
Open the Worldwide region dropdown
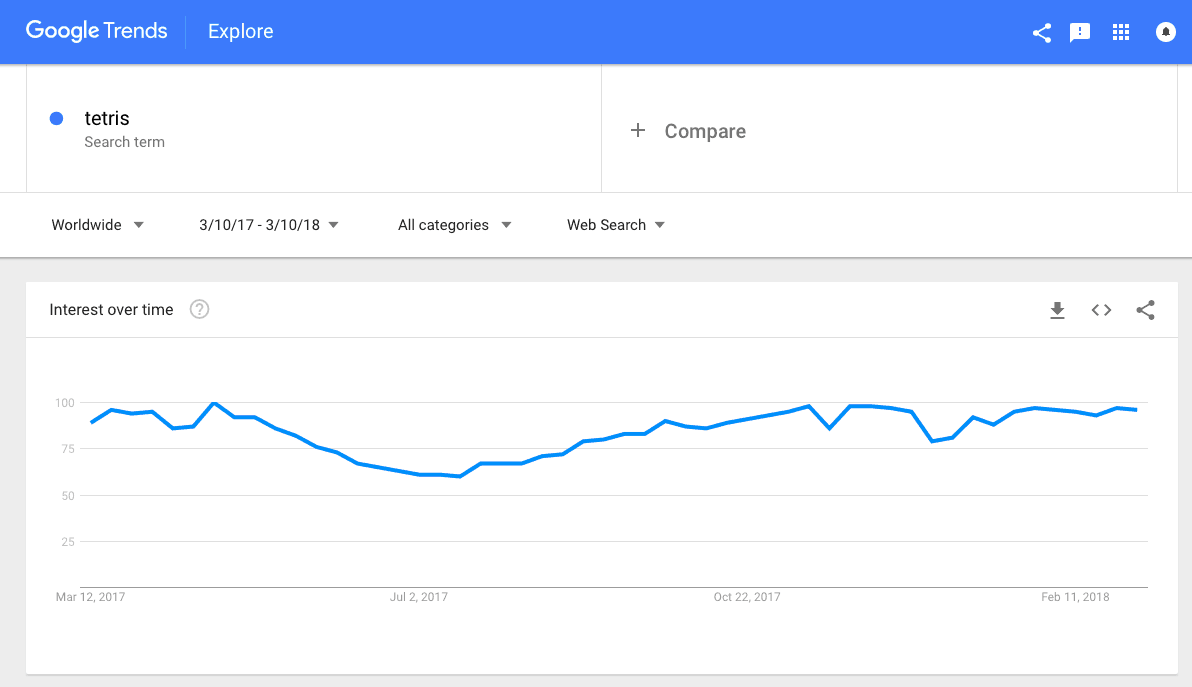(97, 224)
